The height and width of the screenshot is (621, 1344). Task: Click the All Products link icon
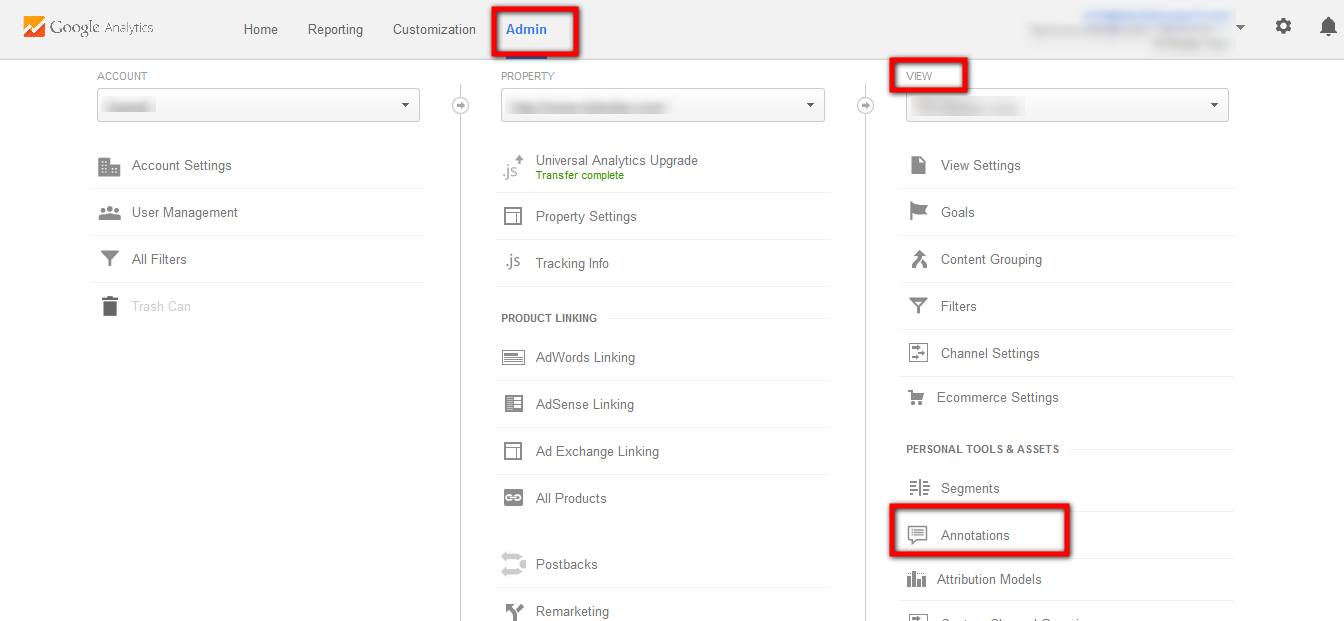point(513,499)
